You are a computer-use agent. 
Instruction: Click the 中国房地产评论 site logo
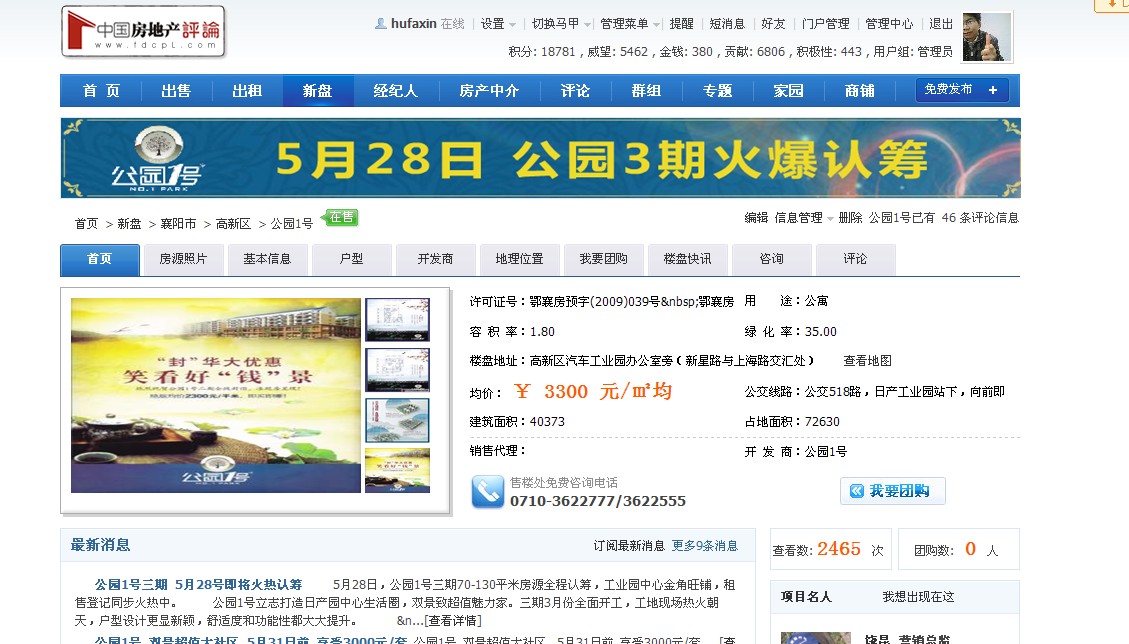[x=143, y=32]
